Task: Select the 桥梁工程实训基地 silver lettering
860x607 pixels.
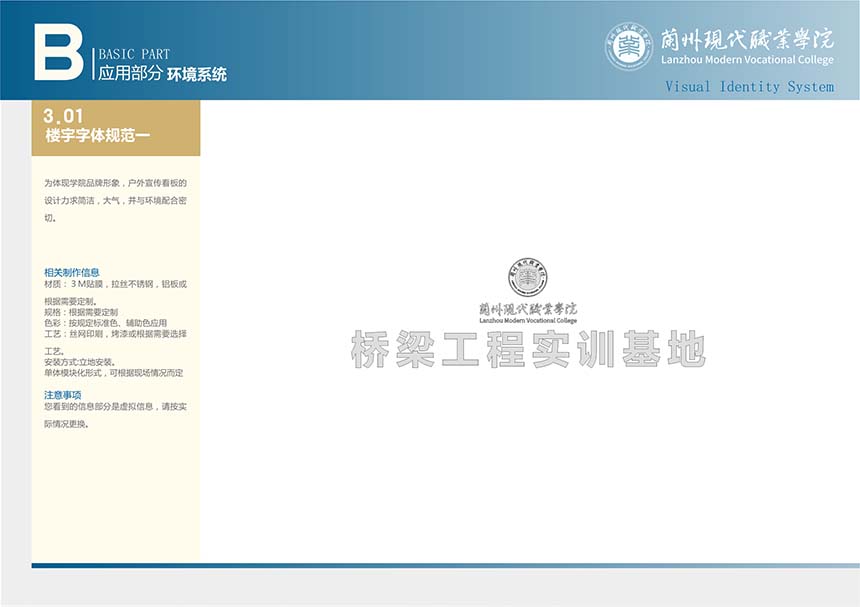Action: coord(528,350)
